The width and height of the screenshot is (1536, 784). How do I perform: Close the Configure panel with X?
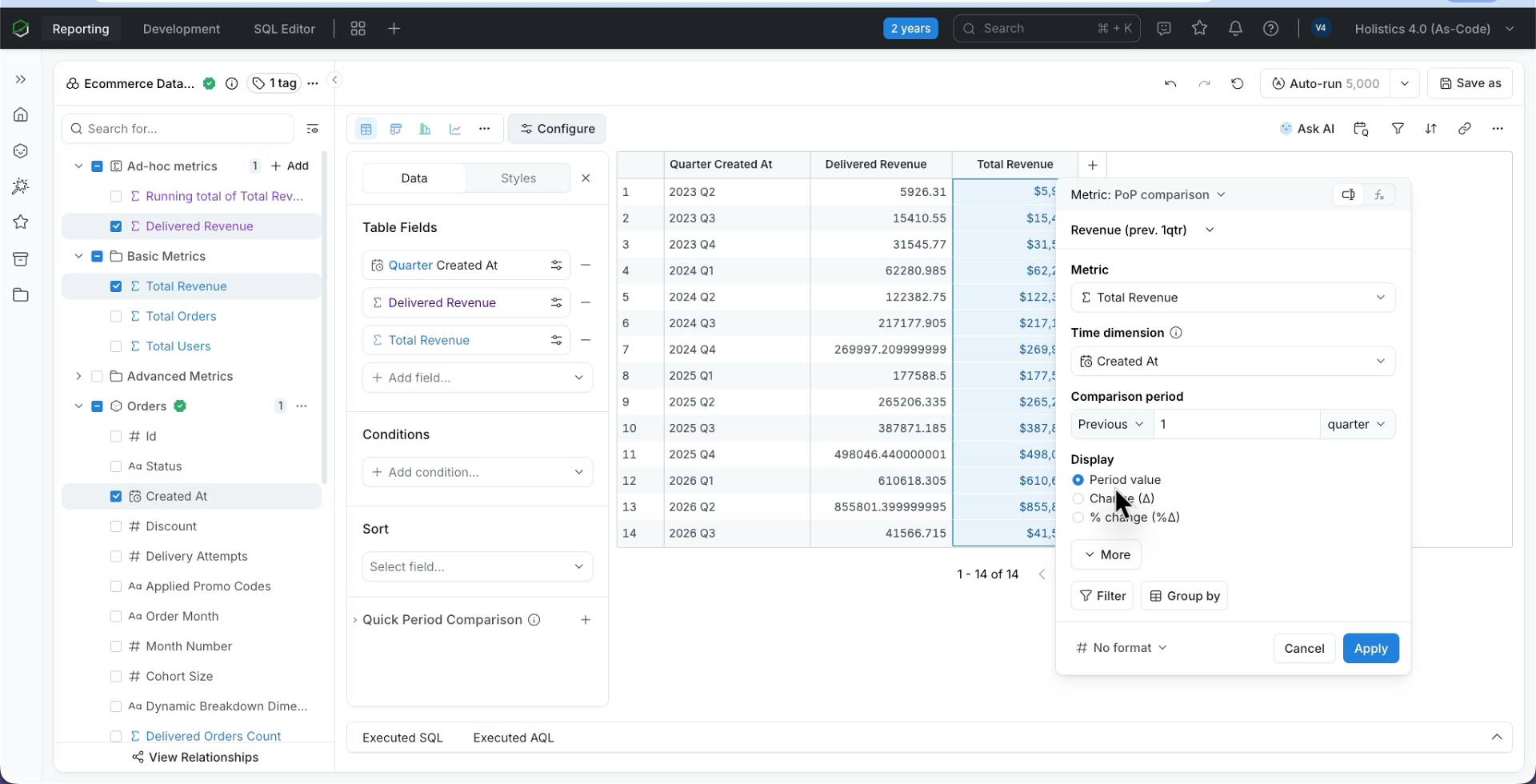coord(586,178)
